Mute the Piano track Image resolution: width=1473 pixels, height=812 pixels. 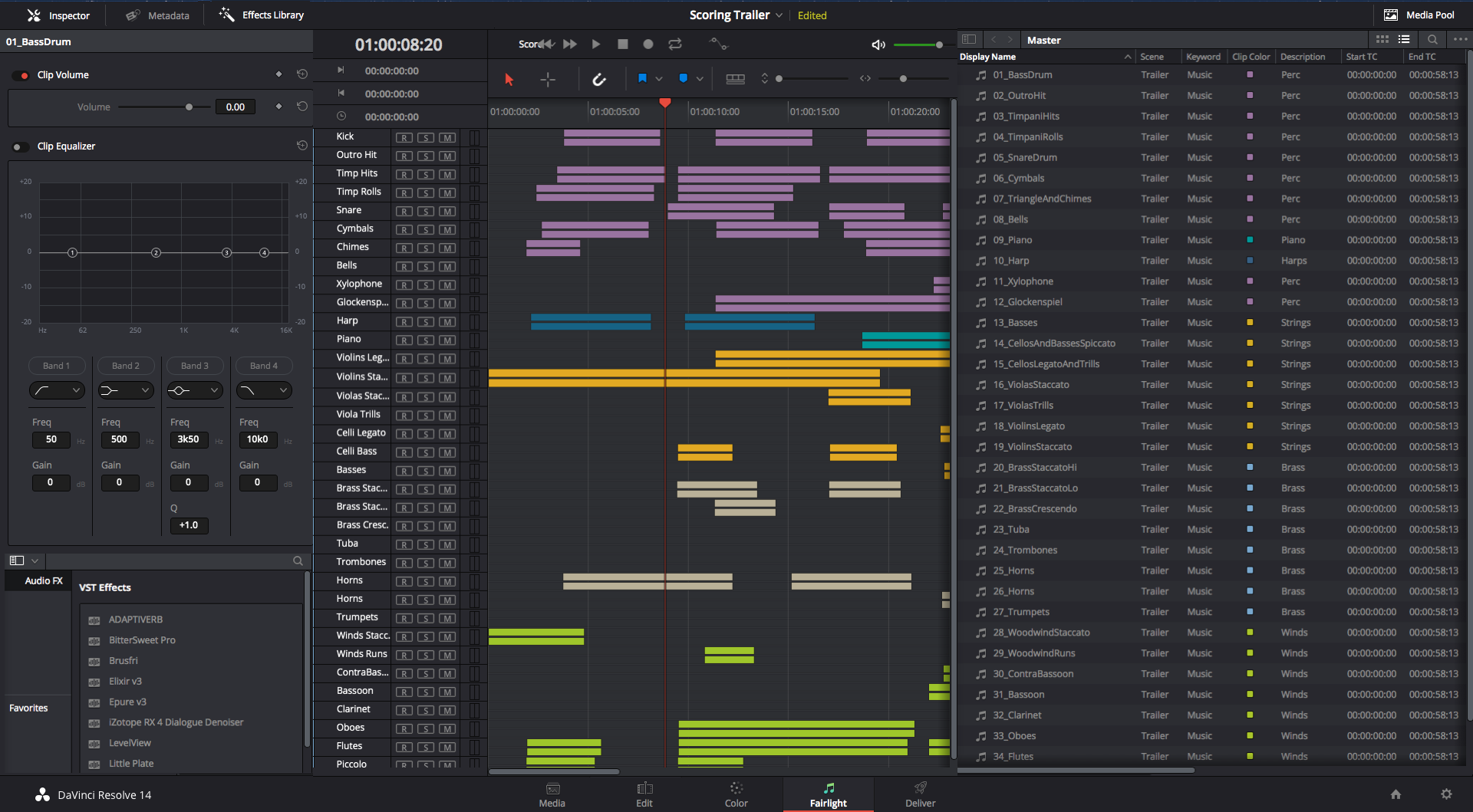(x=447, y=340)
